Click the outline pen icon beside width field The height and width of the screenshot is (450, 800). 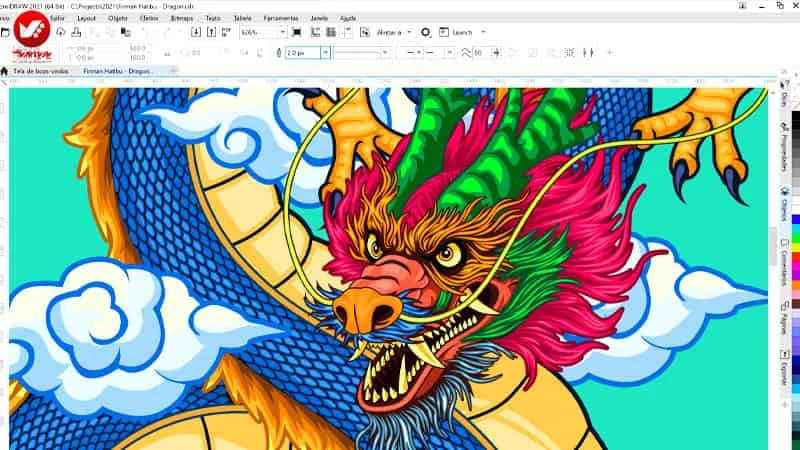(279, 53)
